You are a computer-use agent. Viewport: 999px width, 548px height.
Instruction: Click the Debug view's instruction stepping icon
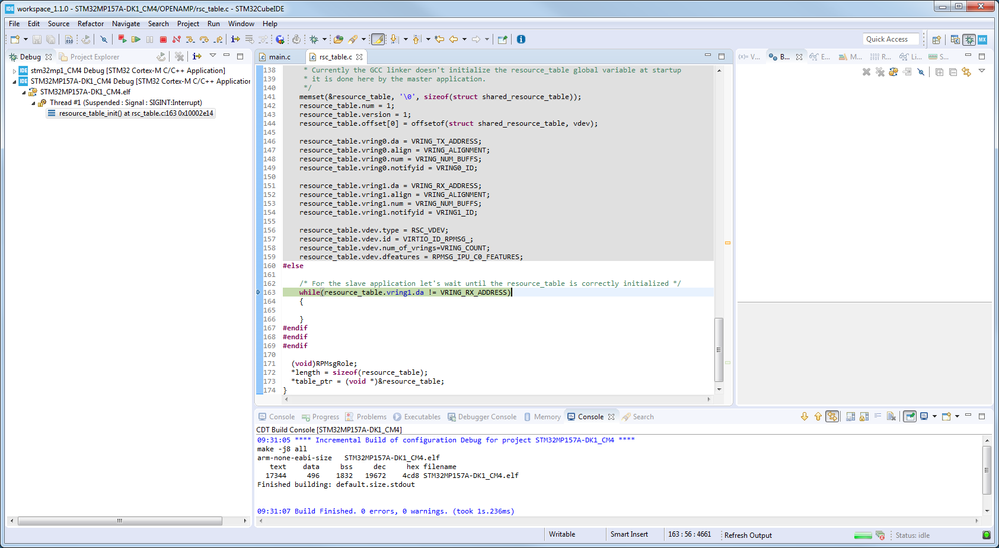(x=197, y=56)
